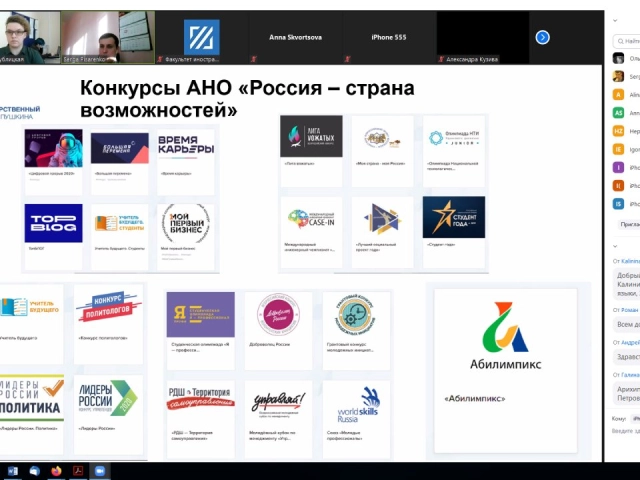Viewport: 640px width, 480px height.
Task: Click the Лига вожатых card
Action: tap(311, 151)
